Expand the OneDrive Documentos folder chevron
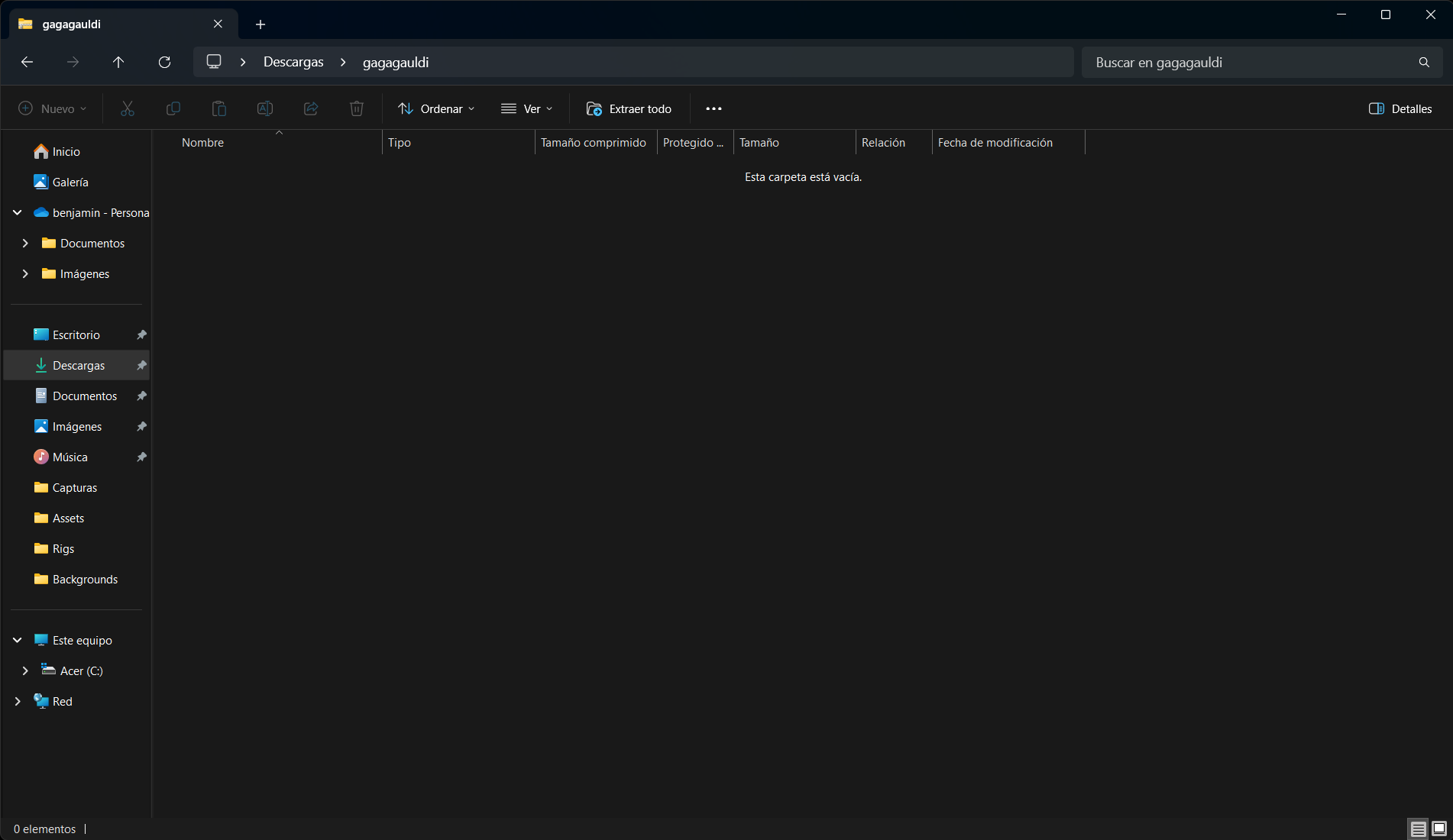Image resolution: width=1453 pixels, height=840 pixels. pyautogui.click(x=25, y=243)
